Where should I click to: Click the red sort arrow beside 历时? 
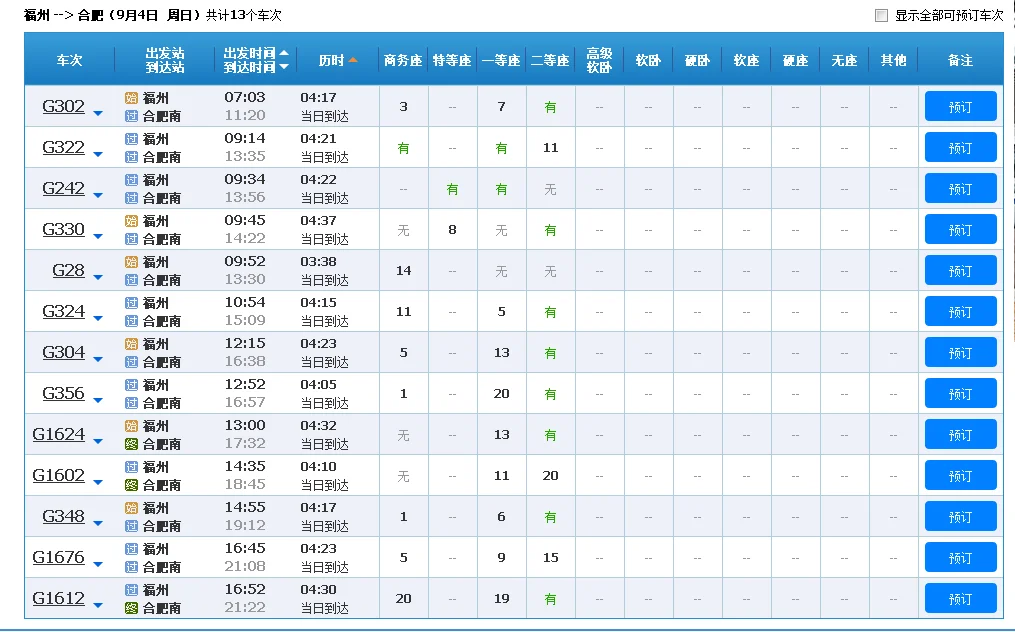coord(353,59)
